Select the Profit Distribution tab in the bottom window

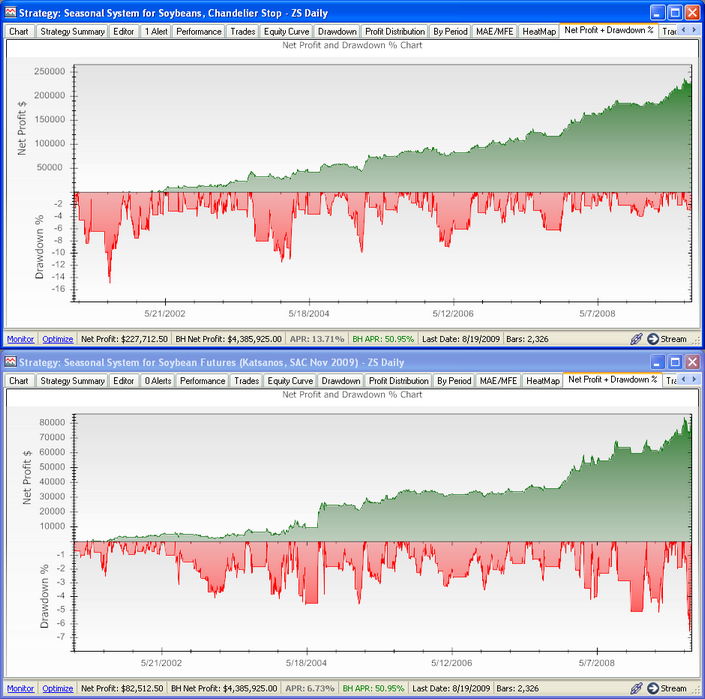pos(395,380)
